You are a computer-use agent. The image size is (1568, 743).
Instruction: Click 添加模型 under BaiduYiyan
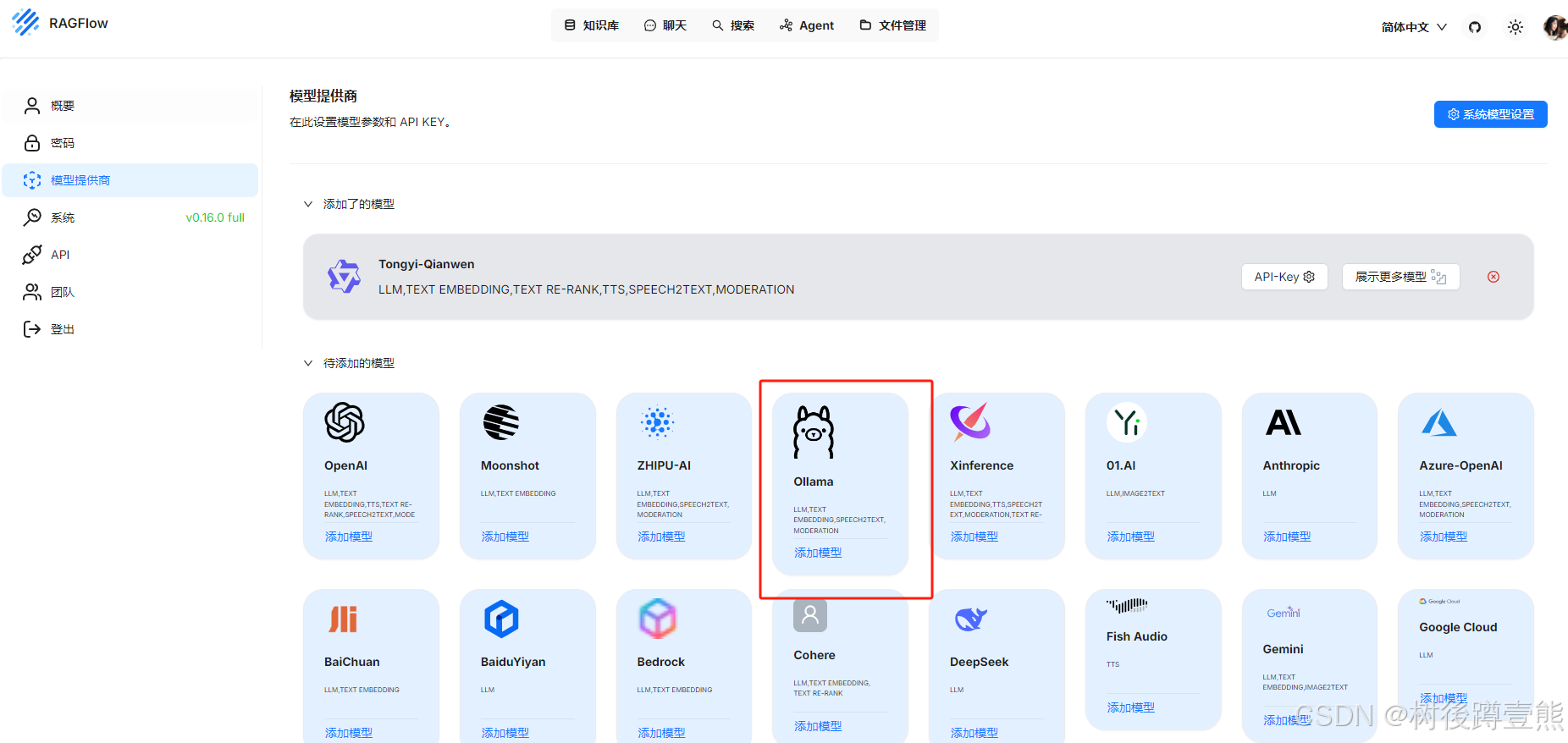point(505,733)
